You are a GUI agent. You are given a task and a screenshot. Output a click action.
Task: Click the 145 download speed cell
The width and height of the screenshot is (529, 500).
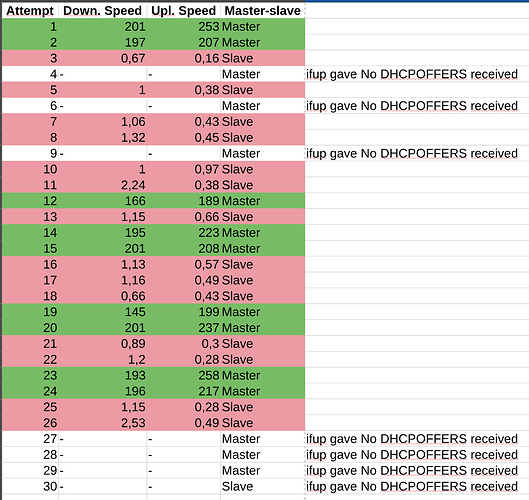click(x=103, y=312)
